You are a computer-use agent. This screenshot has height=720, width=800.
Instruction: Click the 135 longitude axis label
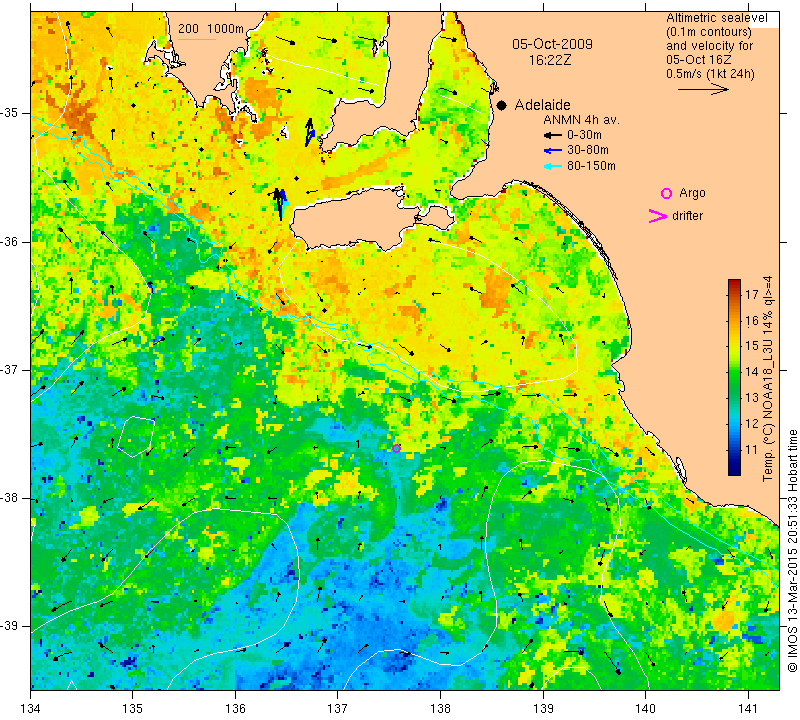tap(133, 709)
